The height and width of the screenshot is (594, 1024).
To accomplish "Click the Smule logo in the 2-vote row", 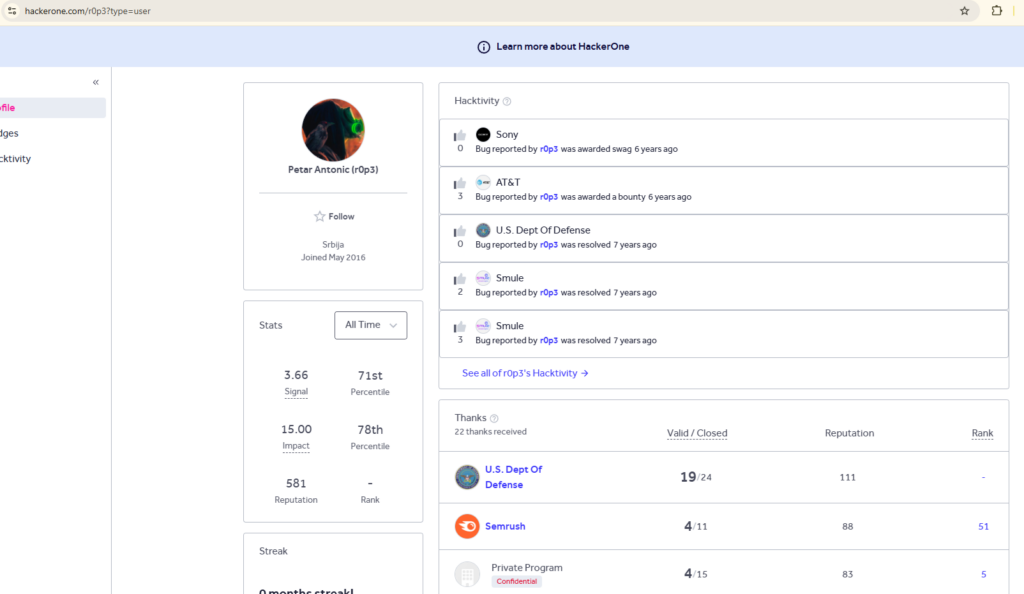I will [483, 278].
